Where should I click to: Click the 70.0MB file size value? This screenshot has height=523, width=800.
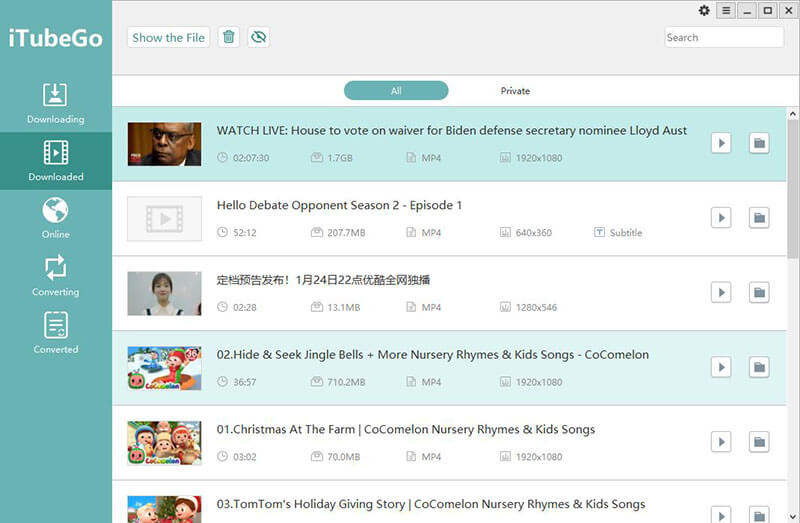[x=344, y=457]
